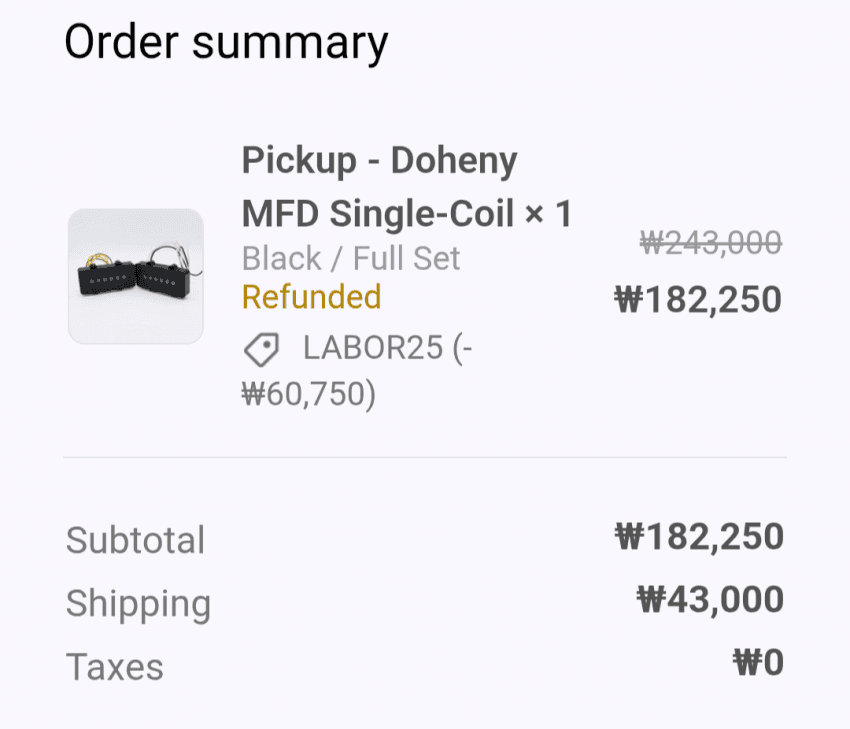The image size is (850, 729).
Task: Click the Order summary heading
Action: 226,43
